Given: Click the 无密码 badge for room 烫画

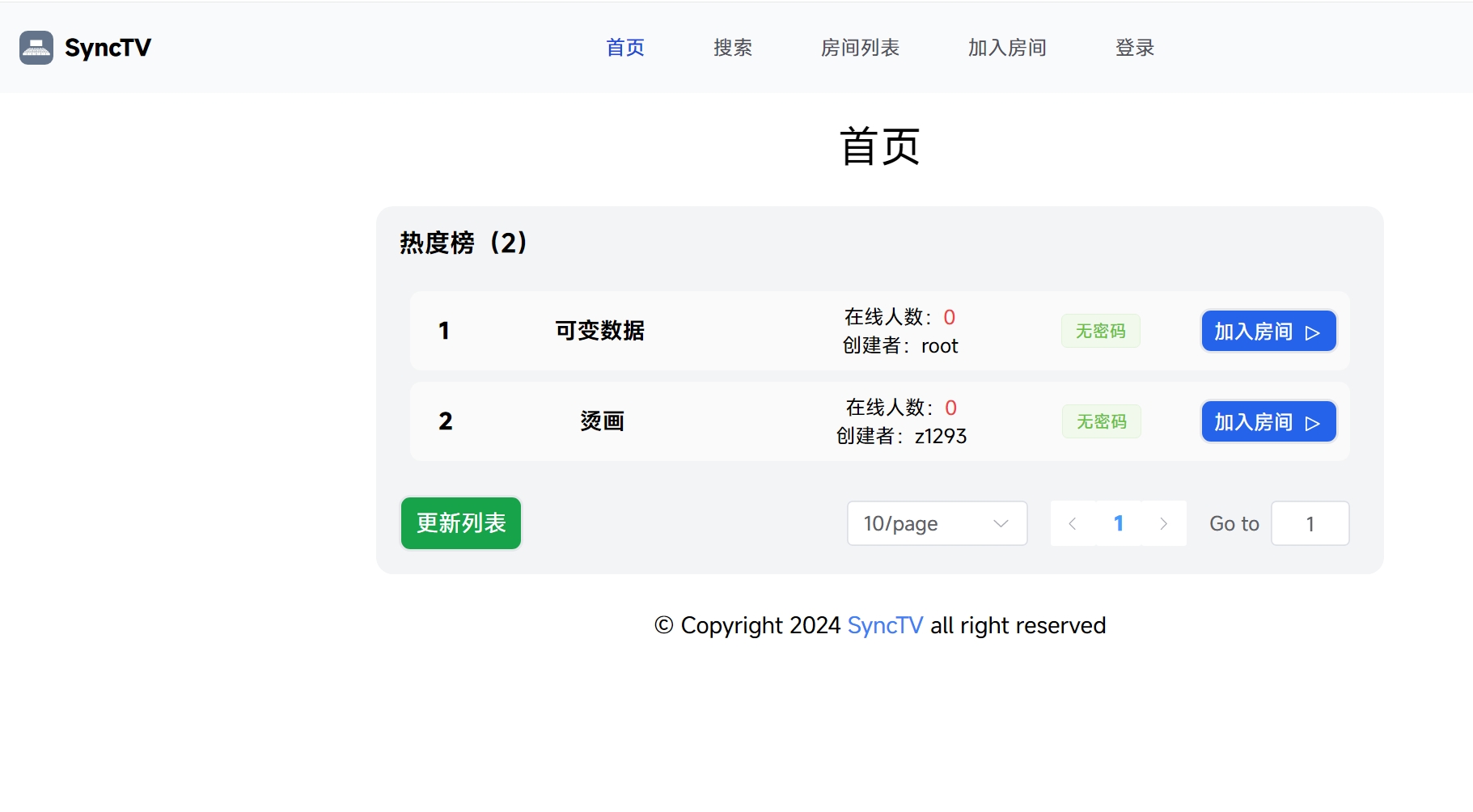Looking at the screenshot, I should (x=1100, y=421).
